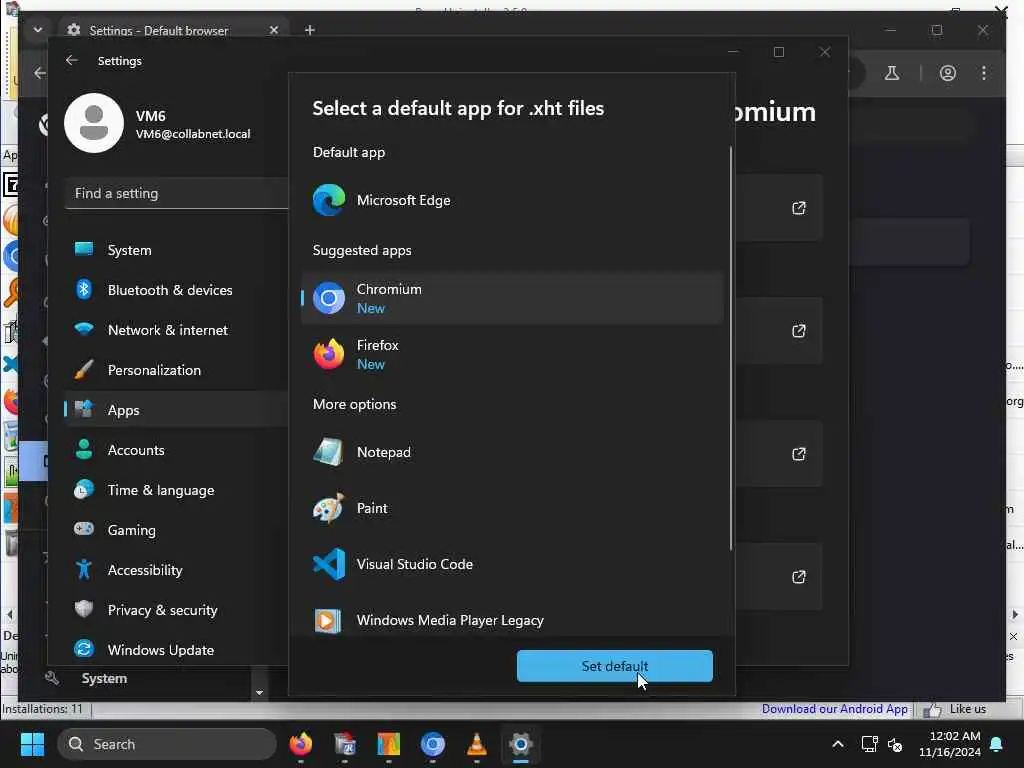Click the Find a setting search box
The image size is (1024, 768).
[x=176, y=193]
